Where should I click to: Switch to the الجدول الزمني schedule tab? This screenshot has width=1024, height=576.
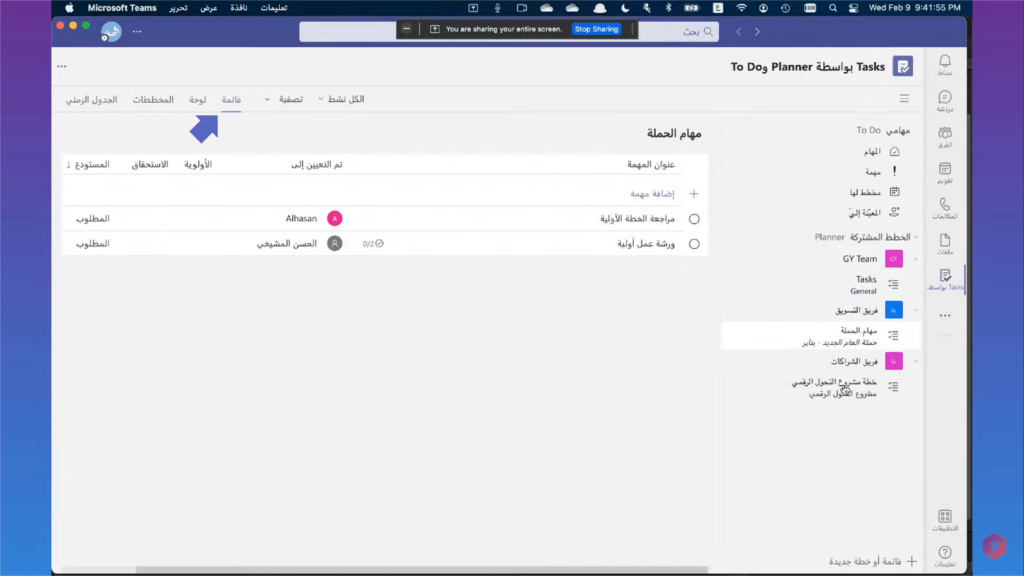pos(91,99)
